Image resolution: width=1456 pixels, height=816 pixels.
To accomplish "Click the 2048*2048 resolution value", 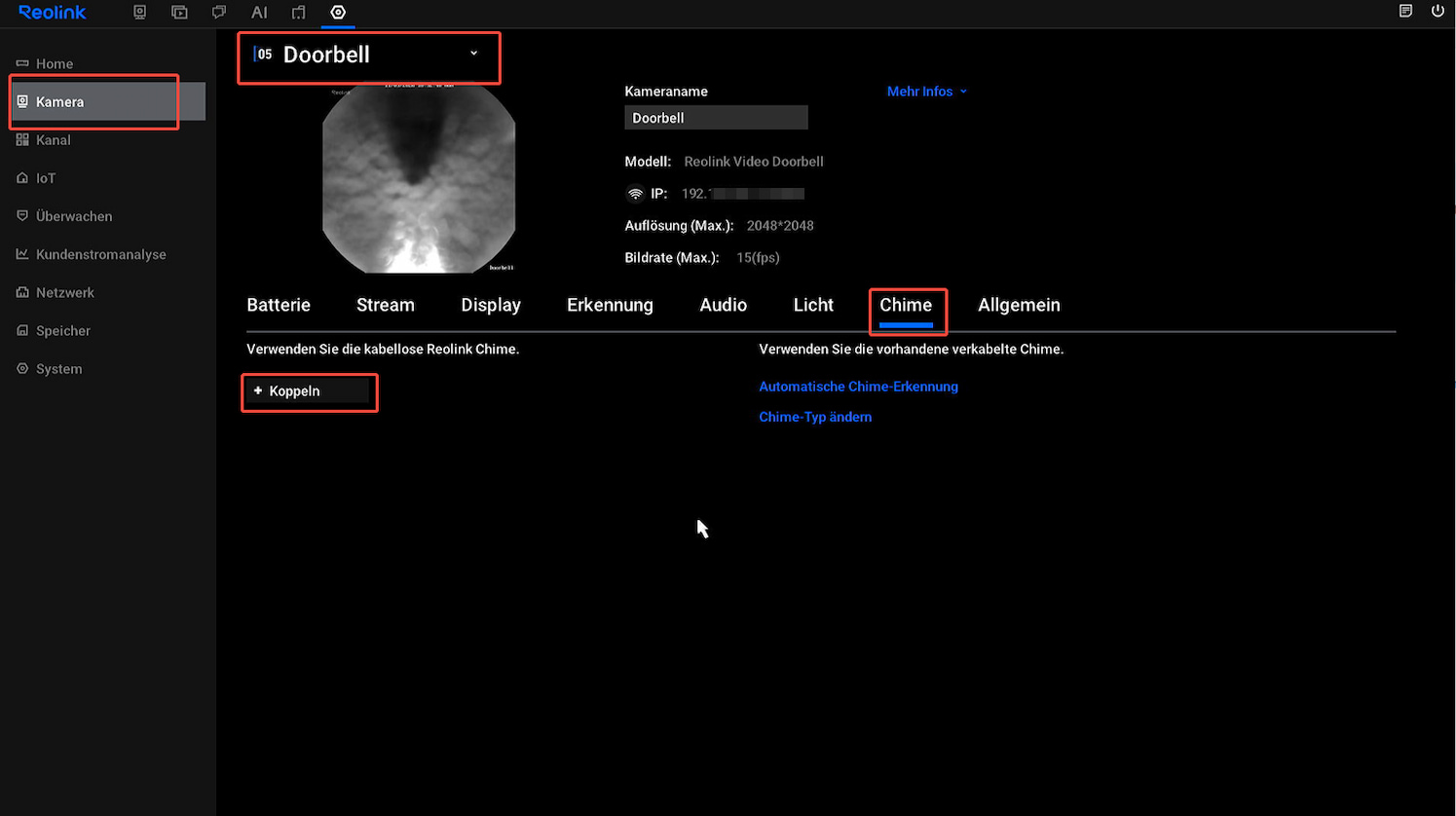I will point(780,225).
